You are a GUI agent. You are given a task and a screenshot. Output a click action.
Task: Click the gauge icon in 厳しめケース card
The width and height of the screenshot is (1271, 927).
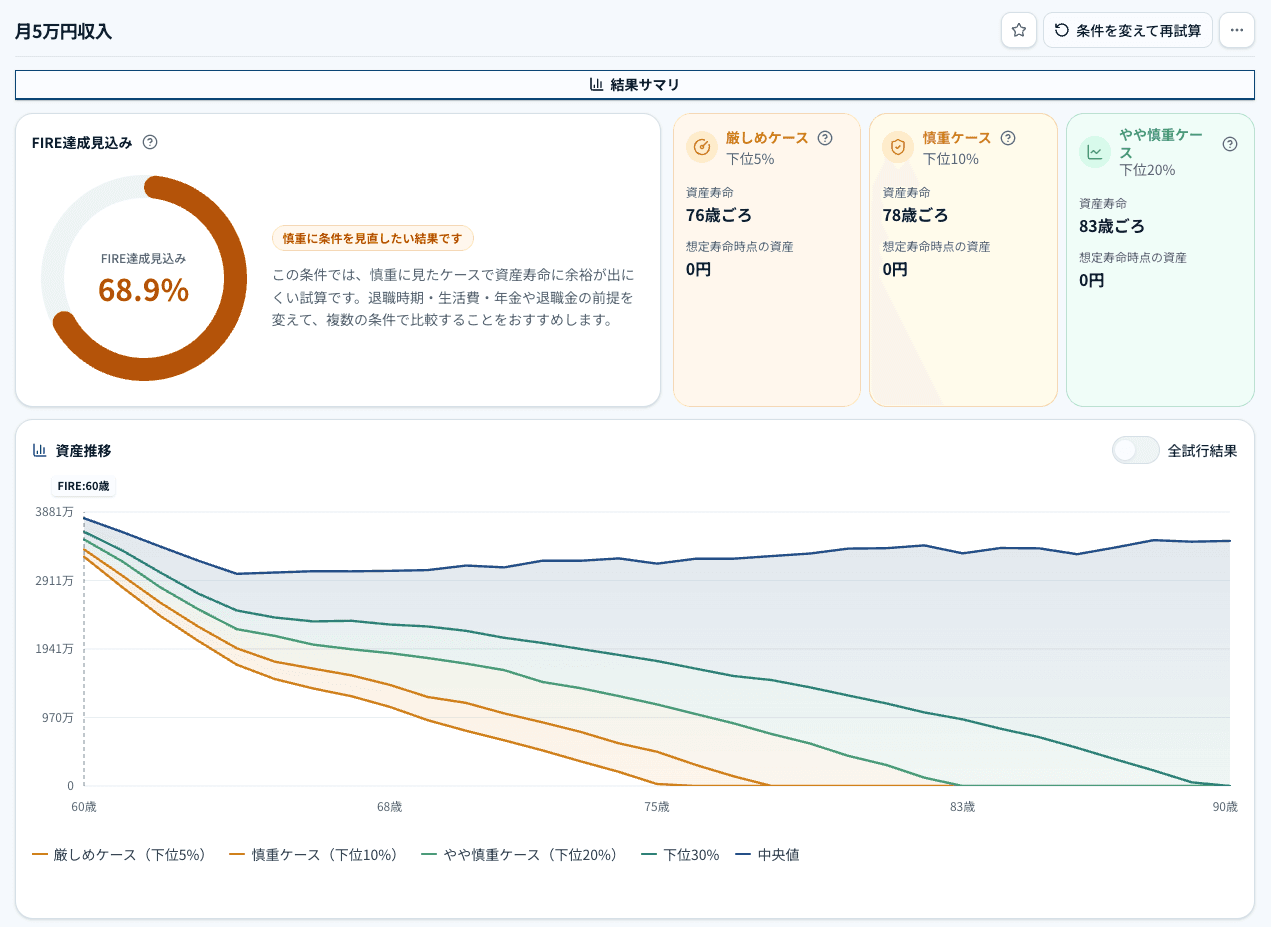[x=702, y=147]
